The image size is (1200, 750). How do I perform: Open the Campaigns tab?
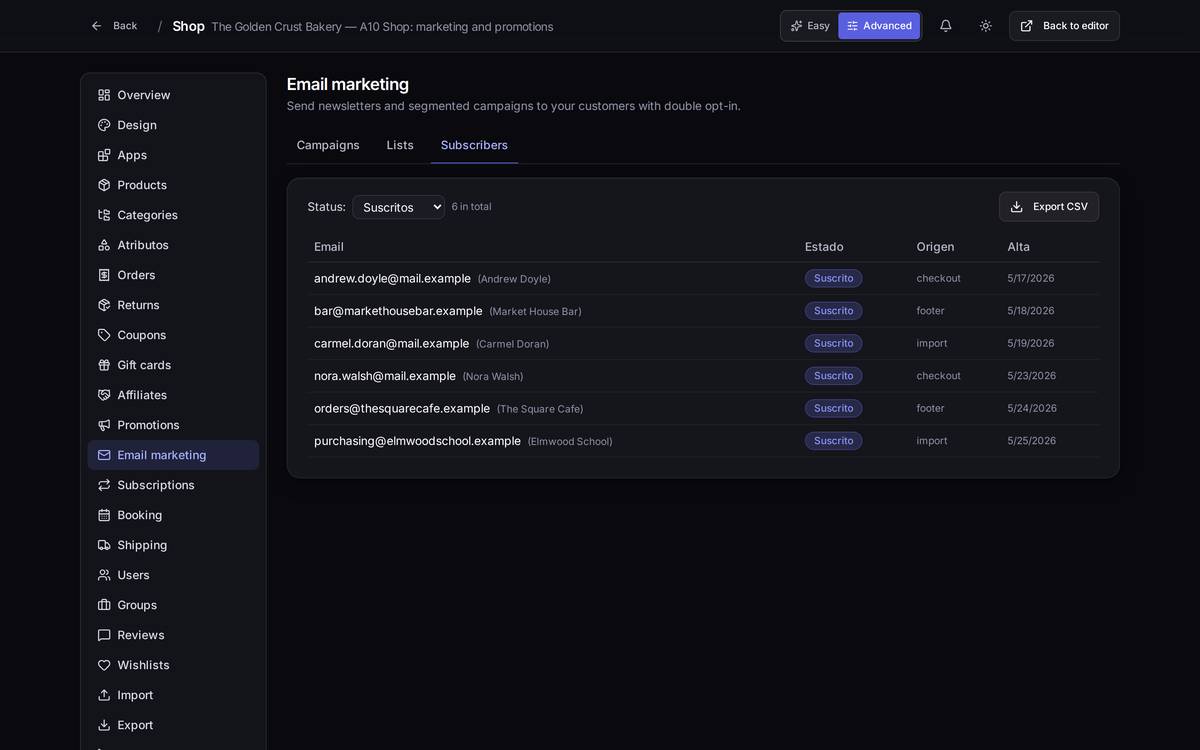pos(328,145)
